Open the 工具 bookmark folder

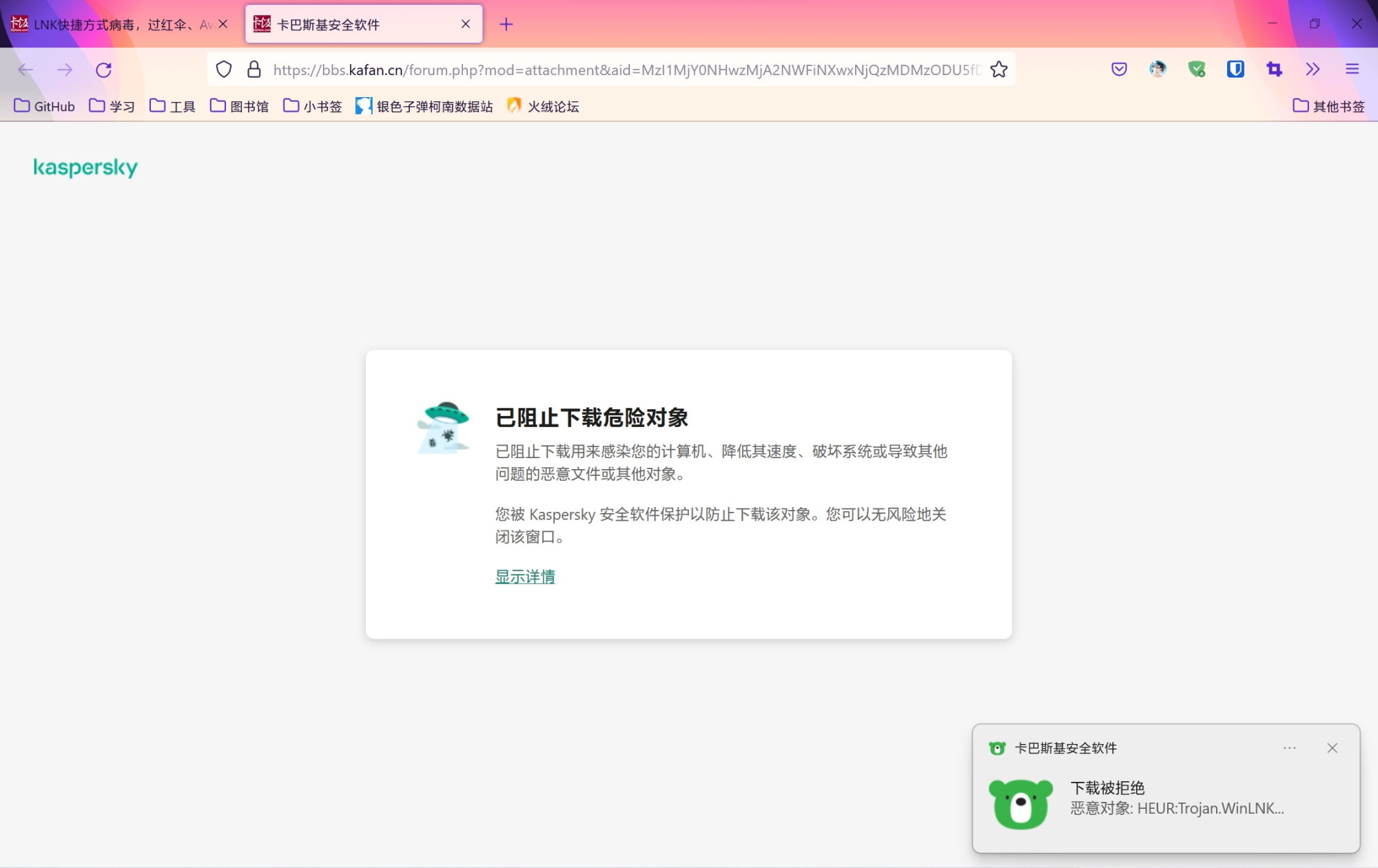[x=172, y=106]
